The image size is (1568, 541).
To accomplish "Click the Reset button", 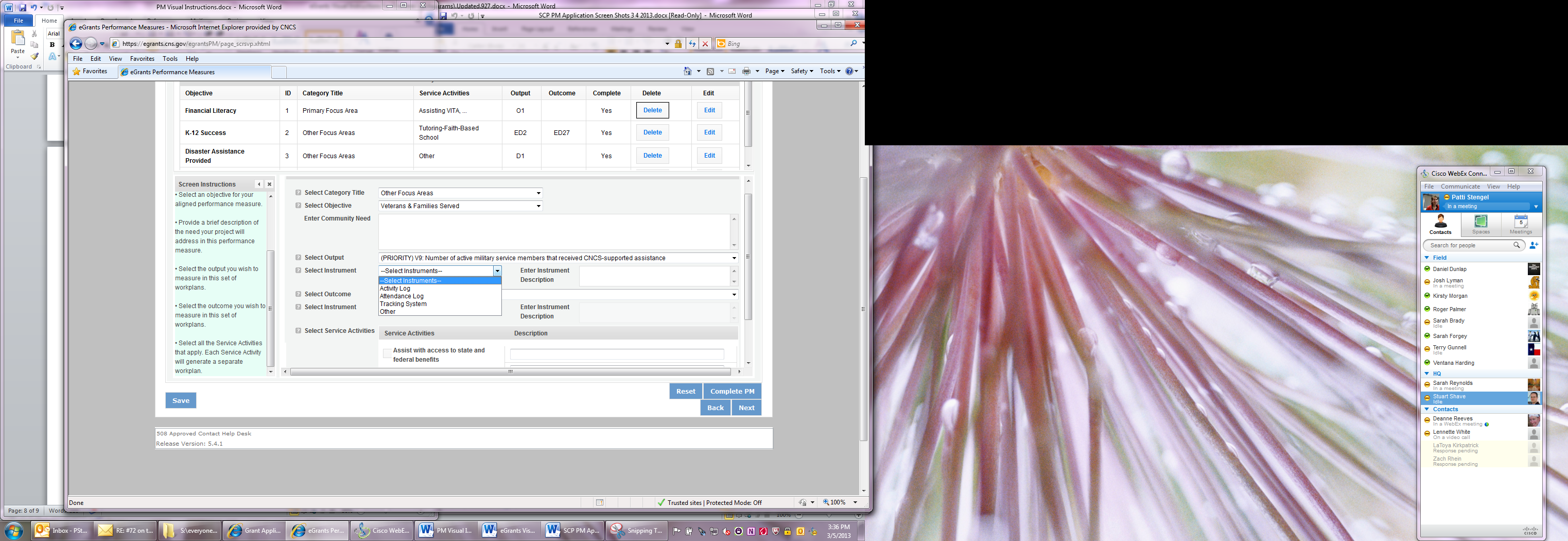I will tap(685, 391).
